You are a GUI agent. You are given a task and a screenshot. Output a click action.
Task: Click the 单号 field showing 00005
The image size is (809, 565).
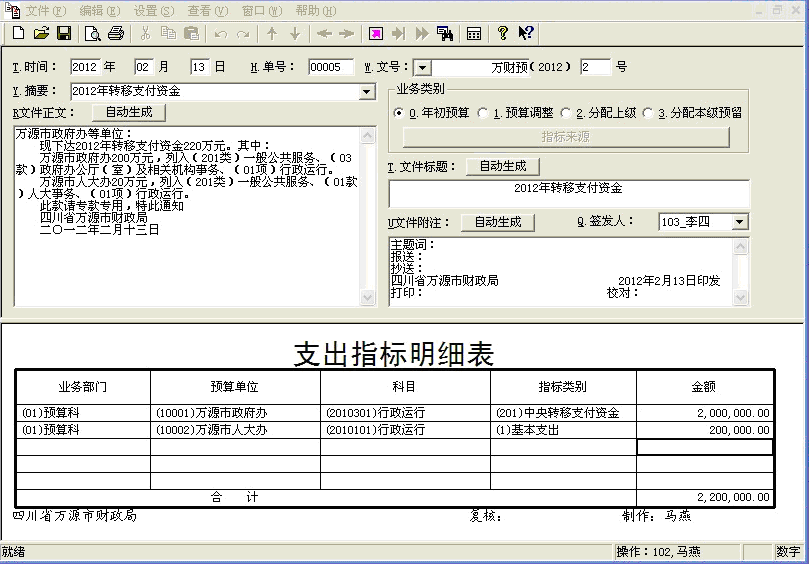(x=331, y=67)
